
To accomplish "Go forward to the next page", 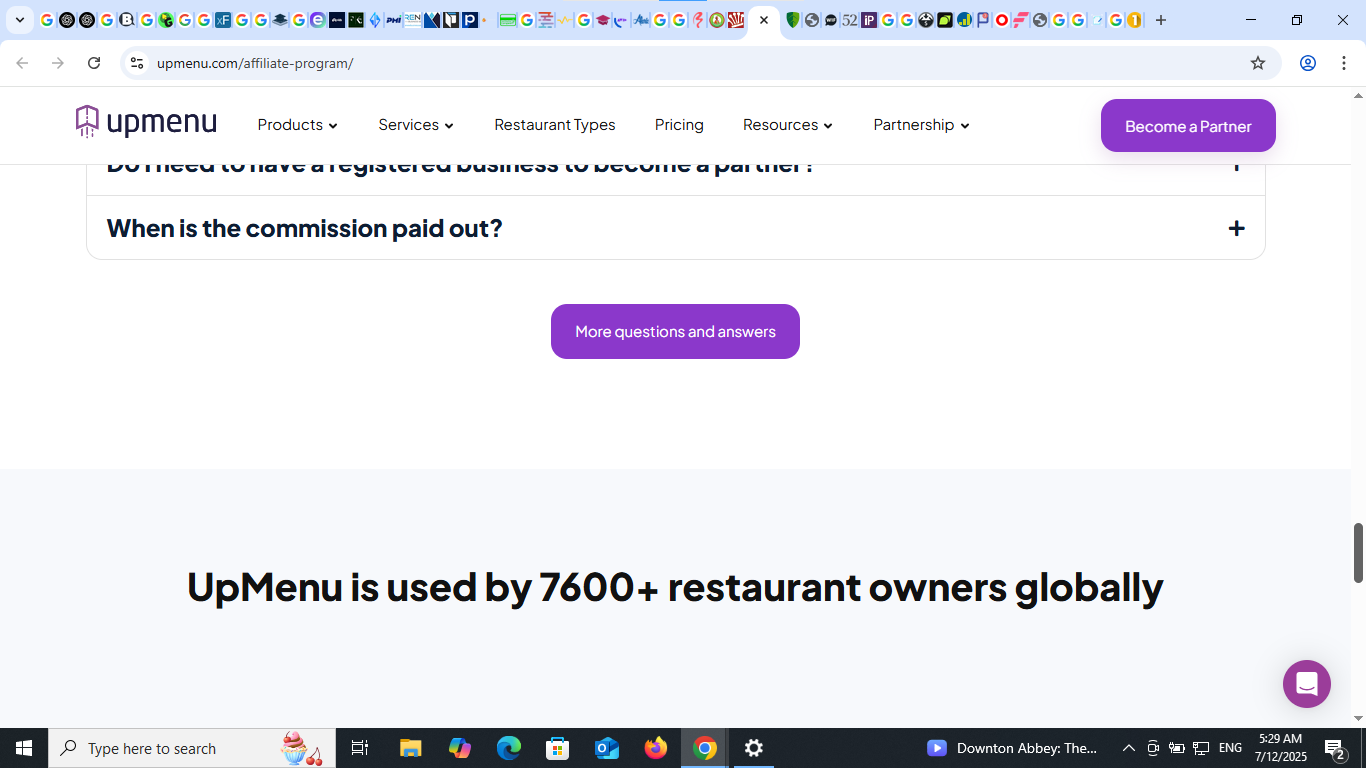I will (58, 63).
